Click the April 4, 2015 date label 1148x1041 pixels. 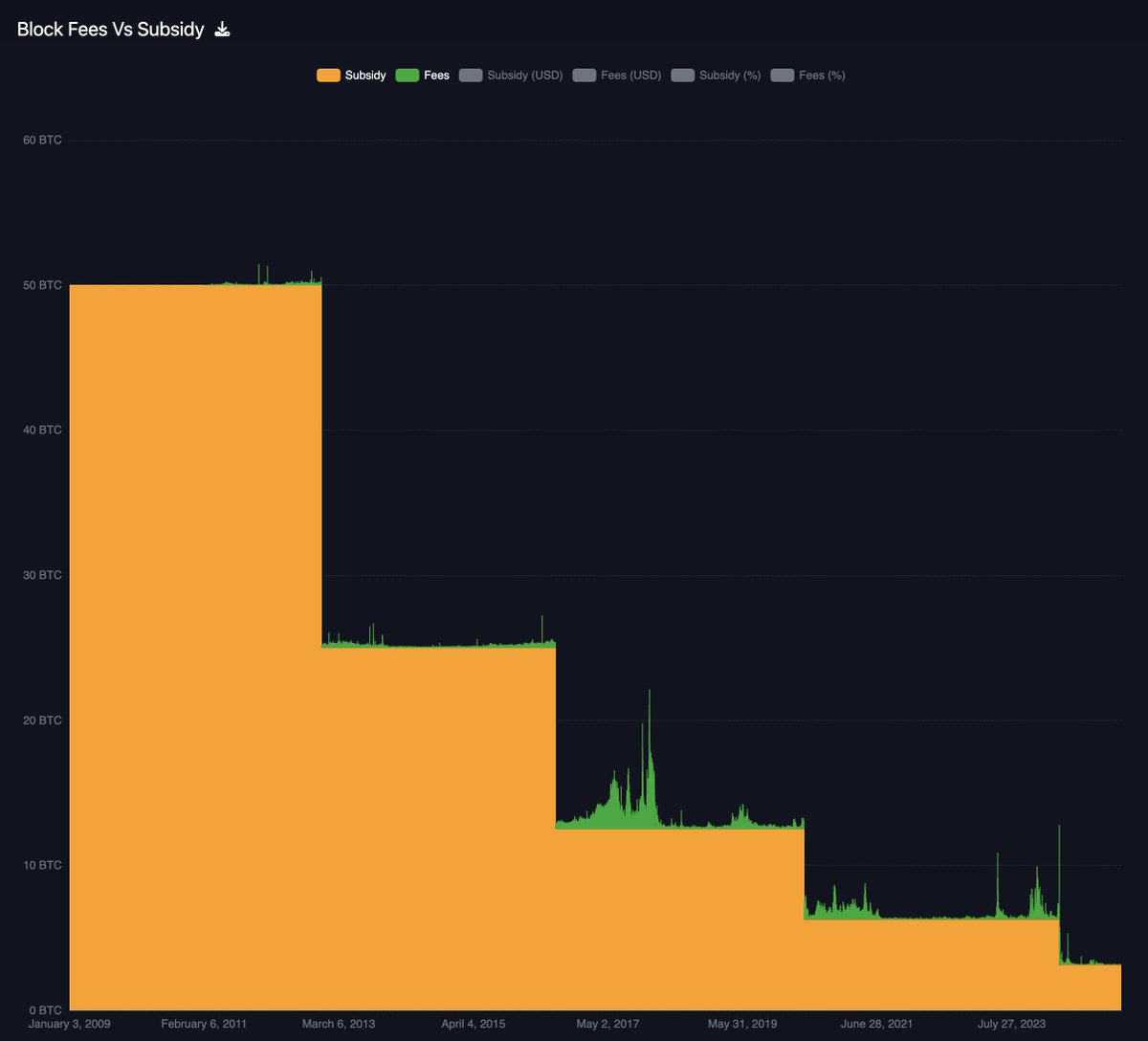coord(474,1024)
